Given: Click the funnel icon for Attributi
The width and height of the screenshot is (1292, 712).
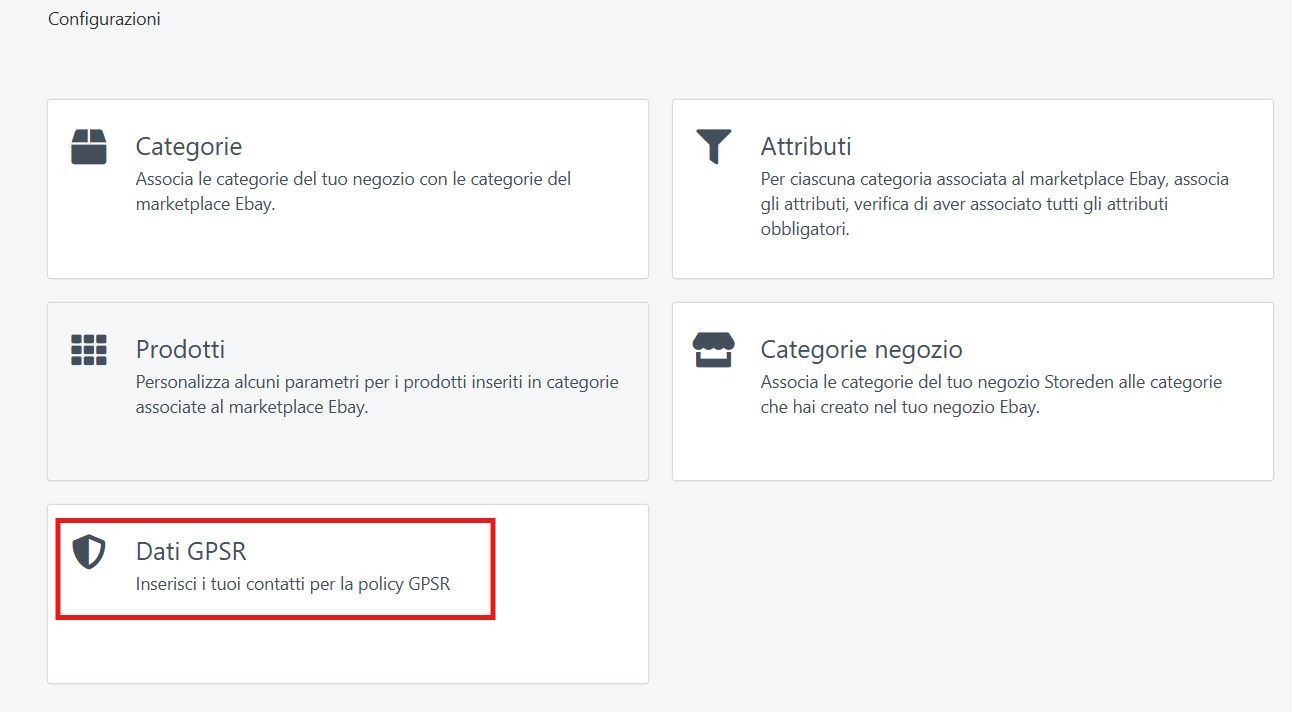Looking at the screenshot, I should pyautogui.click(x=713, y=146).
